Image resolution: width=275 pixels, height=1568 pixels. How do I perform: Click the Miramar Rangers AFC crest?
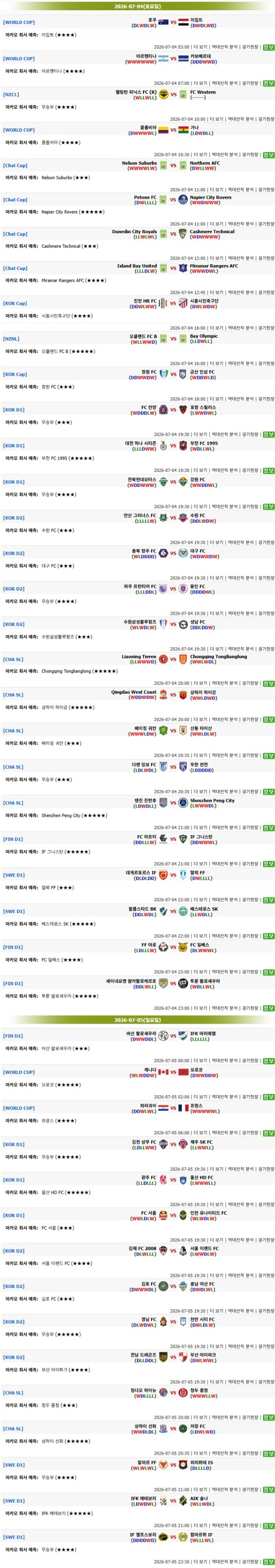[183, 268]
